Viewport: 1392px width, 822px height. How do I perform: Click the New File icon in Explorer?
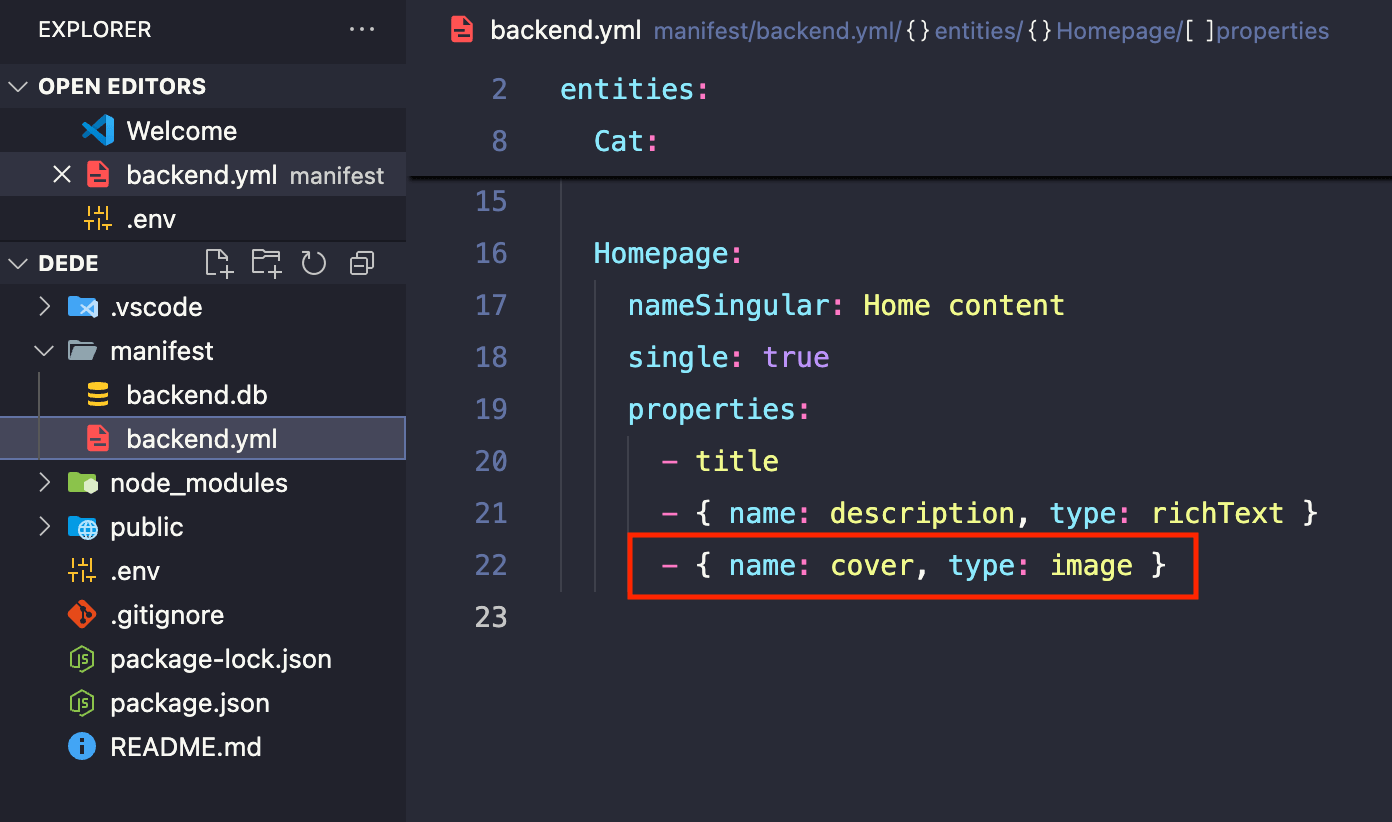[x=218, y=262]
